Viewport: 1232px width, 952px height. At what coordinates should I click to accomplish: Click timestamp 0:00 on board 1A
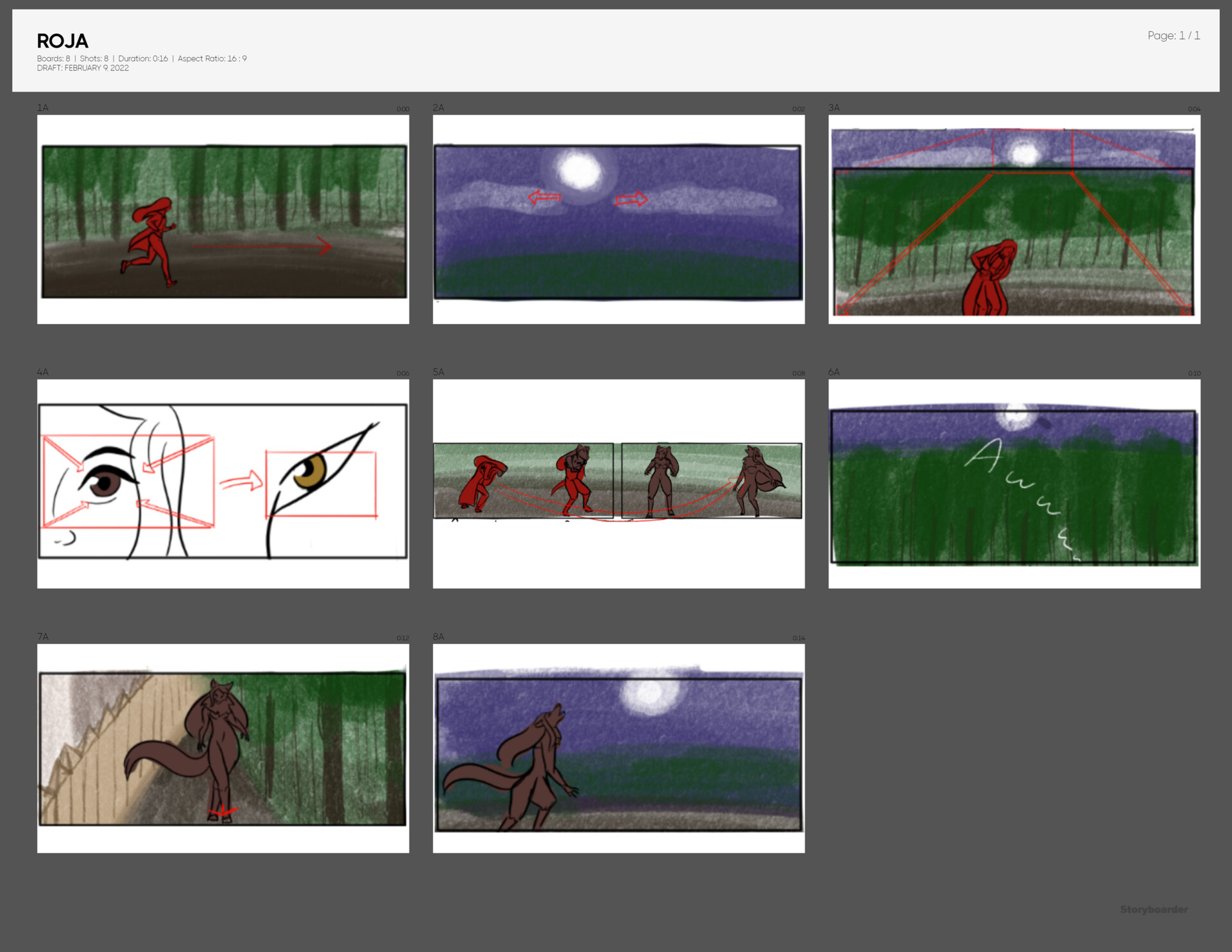(x=402, y=108)
